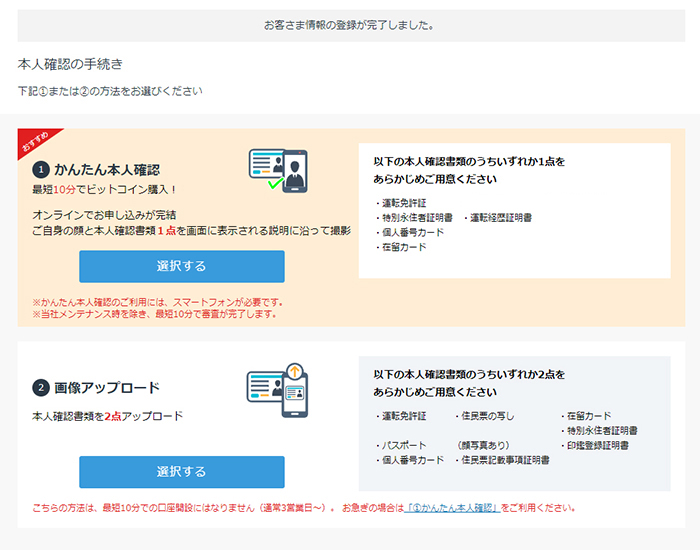Click the 本人確認の手続き page title
This screenshot has width=700, height=550.
click(x=70, y=64)
